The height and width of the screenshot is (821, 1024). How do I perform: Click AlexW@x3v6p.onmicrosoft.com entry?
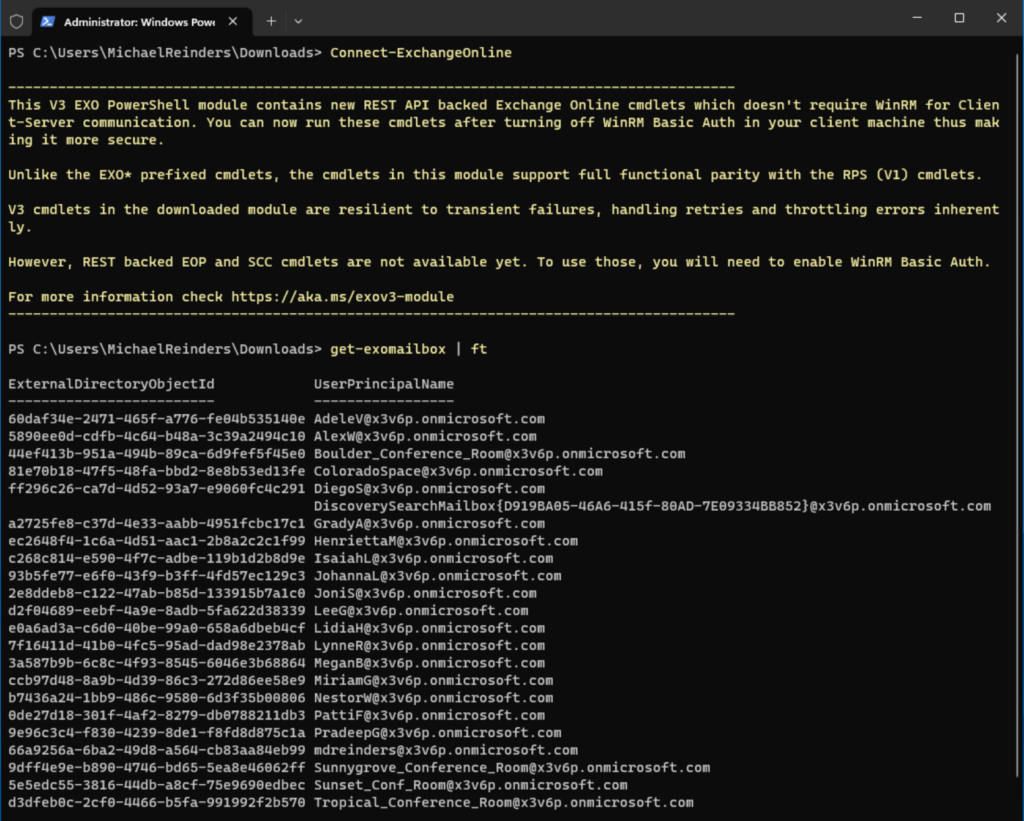point(425,436)
